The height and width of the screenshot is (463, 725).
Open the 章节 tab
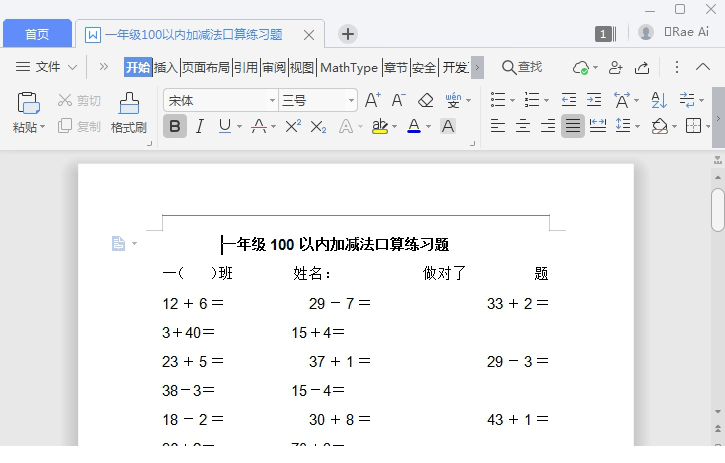tap(396, 68)
